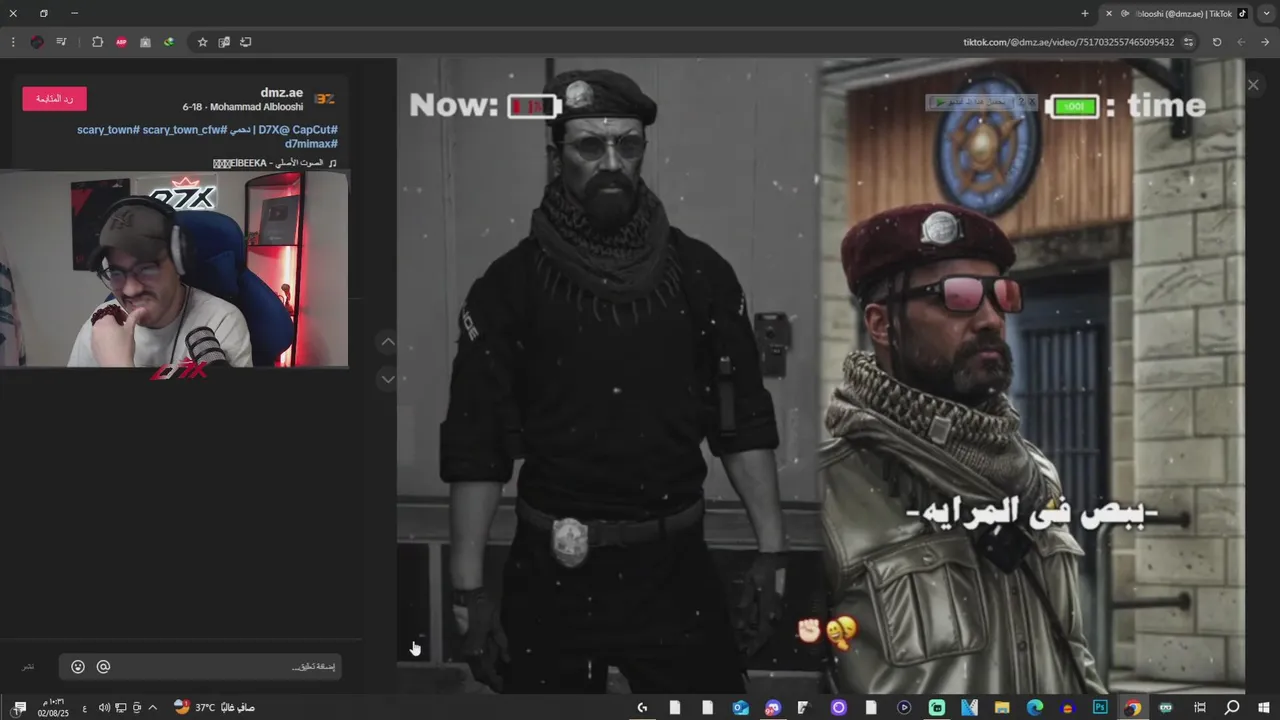Open the purple circle app on taskbar

838,707
